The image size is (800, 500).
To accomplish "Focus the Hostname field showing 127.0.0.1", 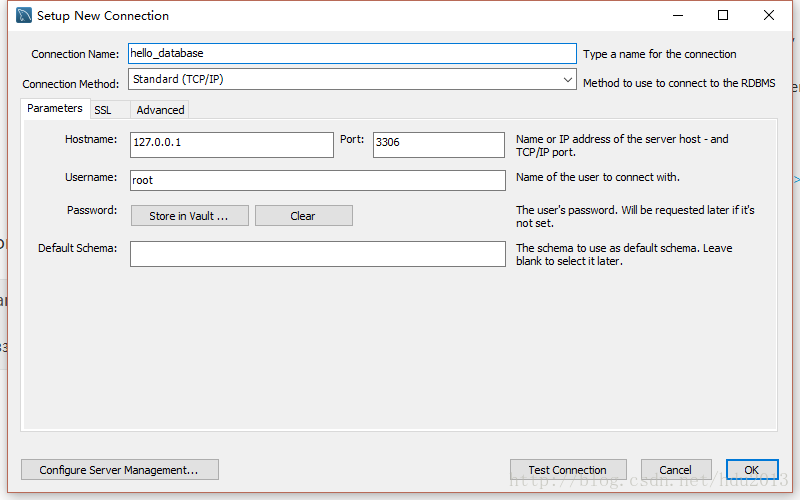I will coord(232,145).
